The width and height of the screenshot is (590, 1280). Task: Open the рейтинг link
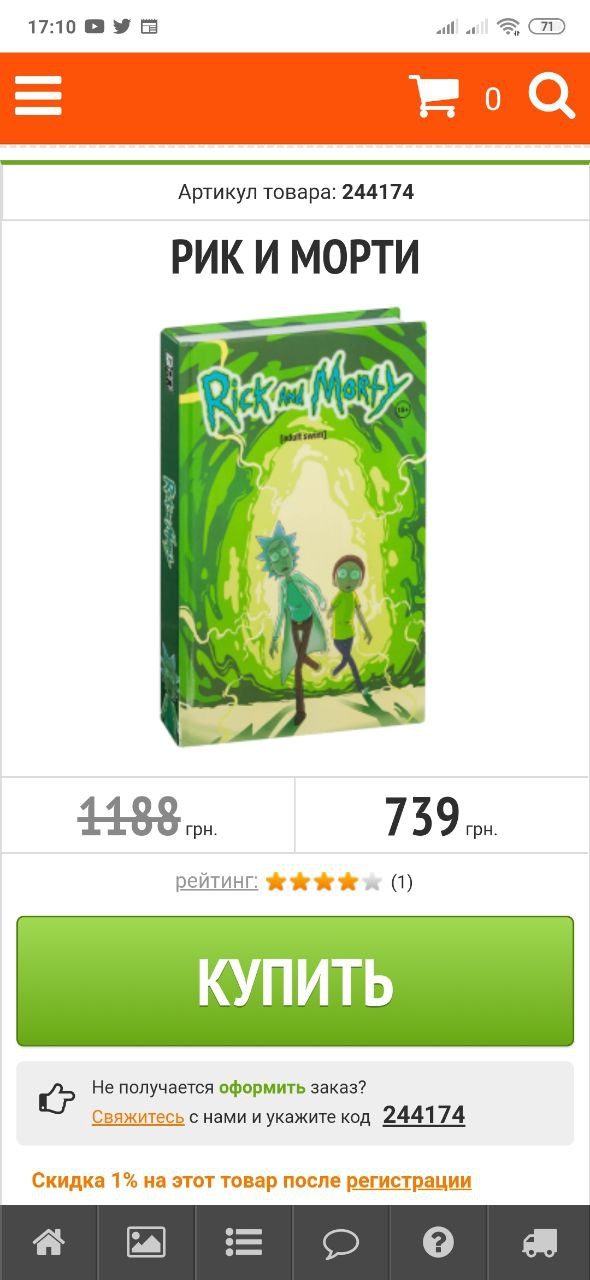tap(217, 881)
